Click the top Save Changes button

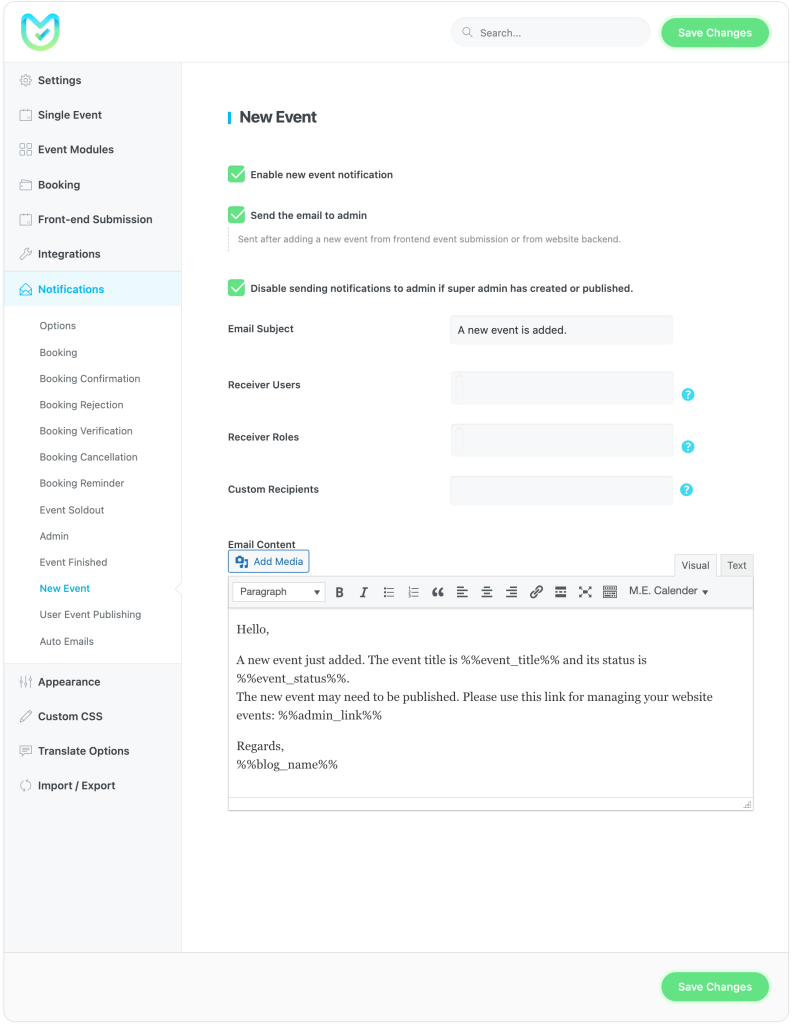pos(714,33)
